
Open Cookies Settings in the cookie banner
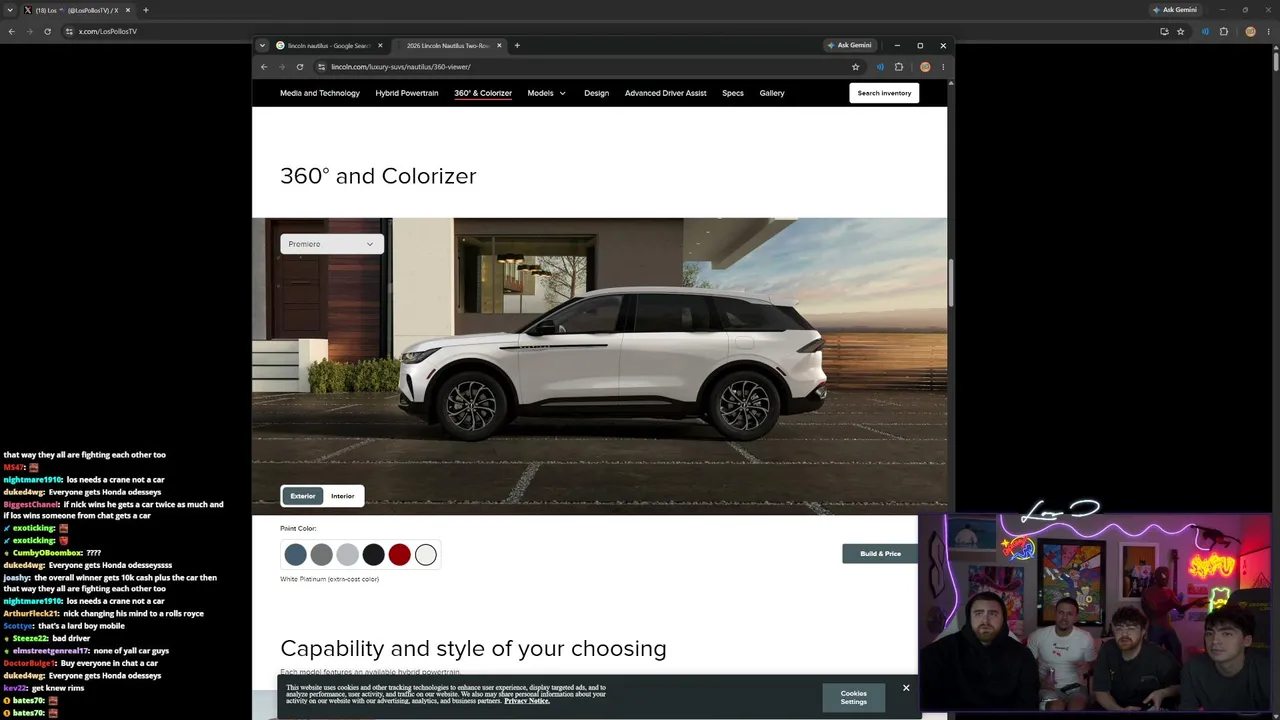pyautogui.click(x=854, y=697)
